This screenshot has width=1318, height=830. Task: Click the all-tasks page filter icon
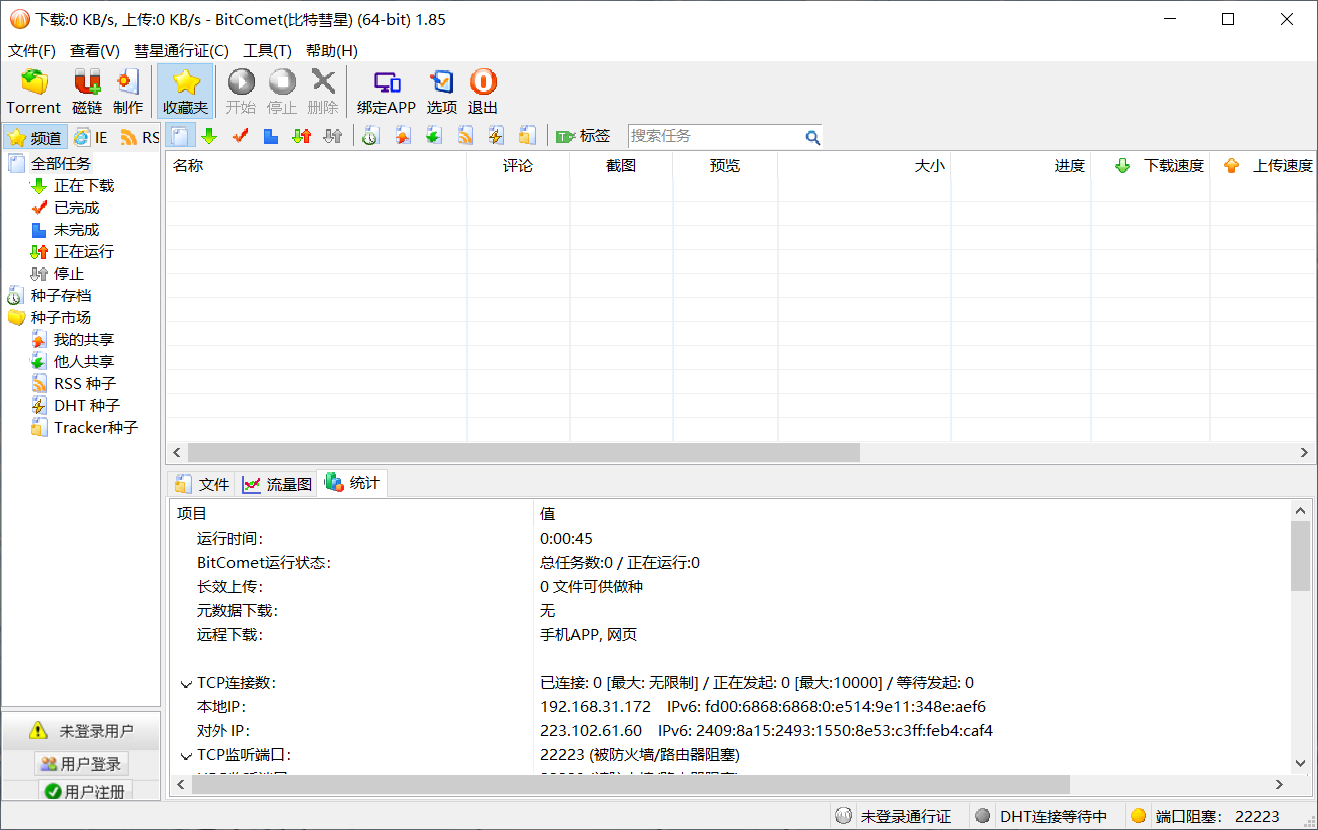(x=180, y=136)
